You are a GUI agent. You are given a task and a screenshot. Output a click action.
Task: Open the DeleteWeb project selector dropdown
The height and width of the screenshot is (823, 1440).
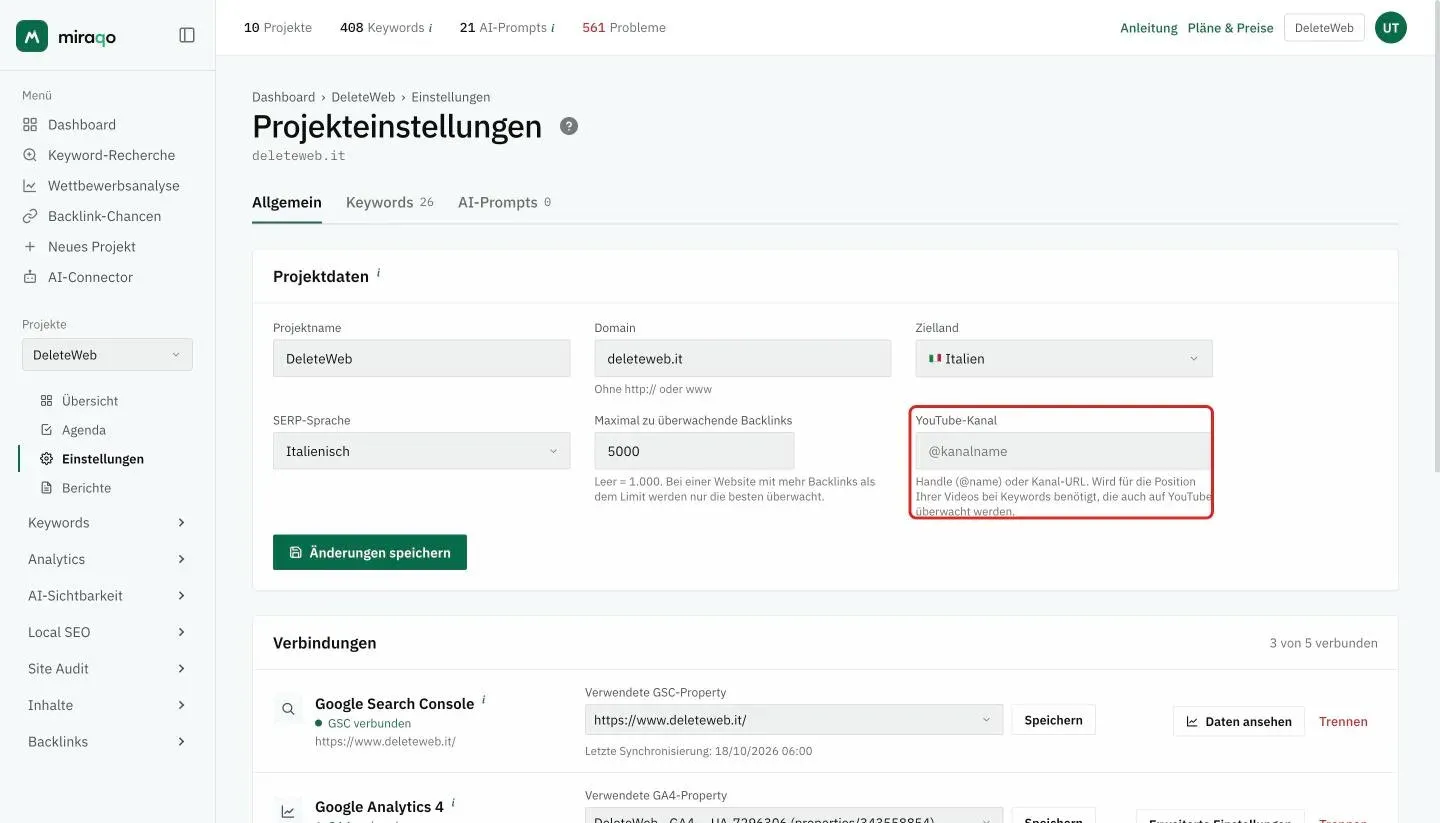click(107, 355)
